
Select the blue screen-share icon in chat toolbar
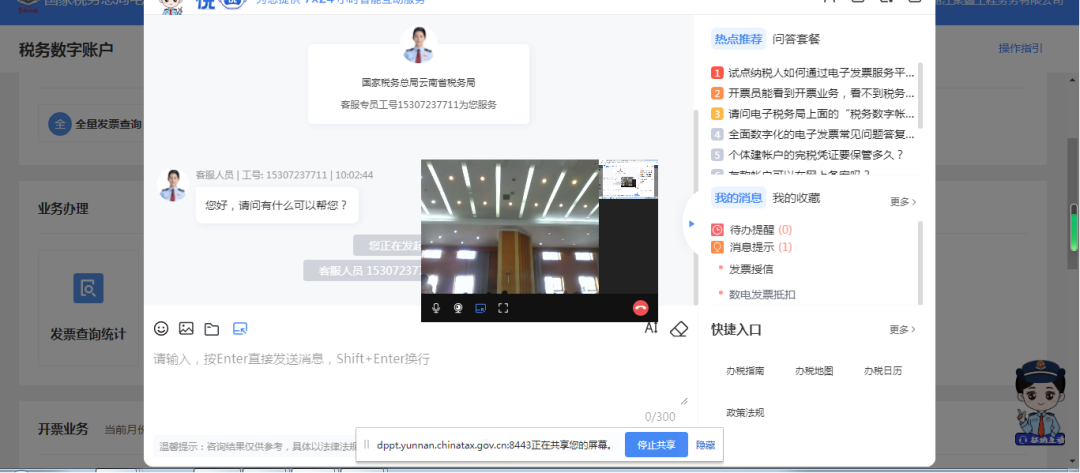(240, 328)
